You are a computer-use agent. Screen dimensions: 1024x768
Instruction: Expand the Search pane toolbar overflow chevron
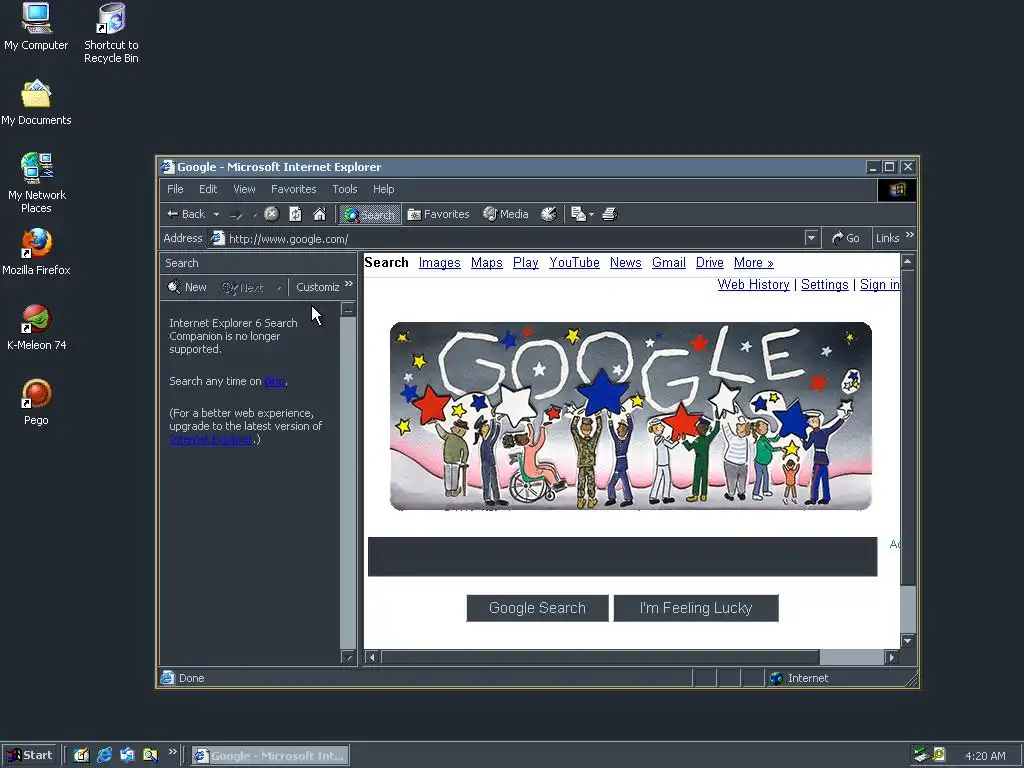pos(349,284)
